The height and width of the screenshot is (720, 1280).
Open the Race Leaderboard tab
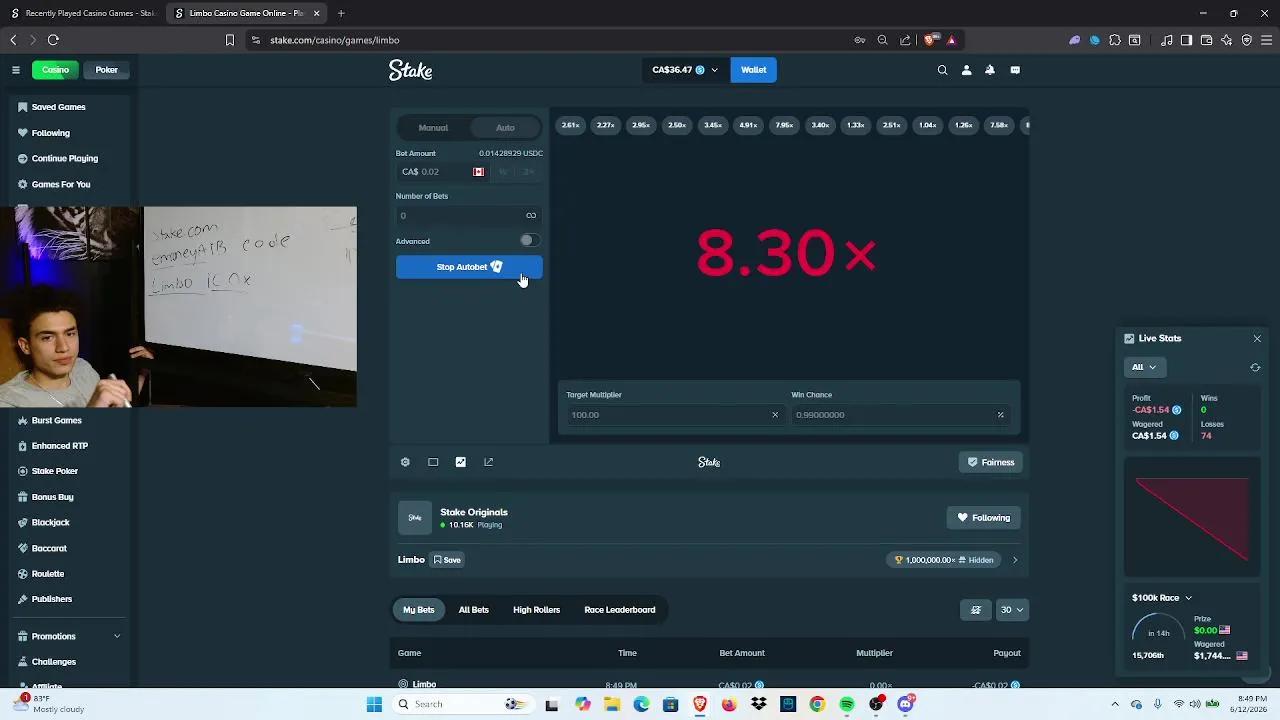620,610
